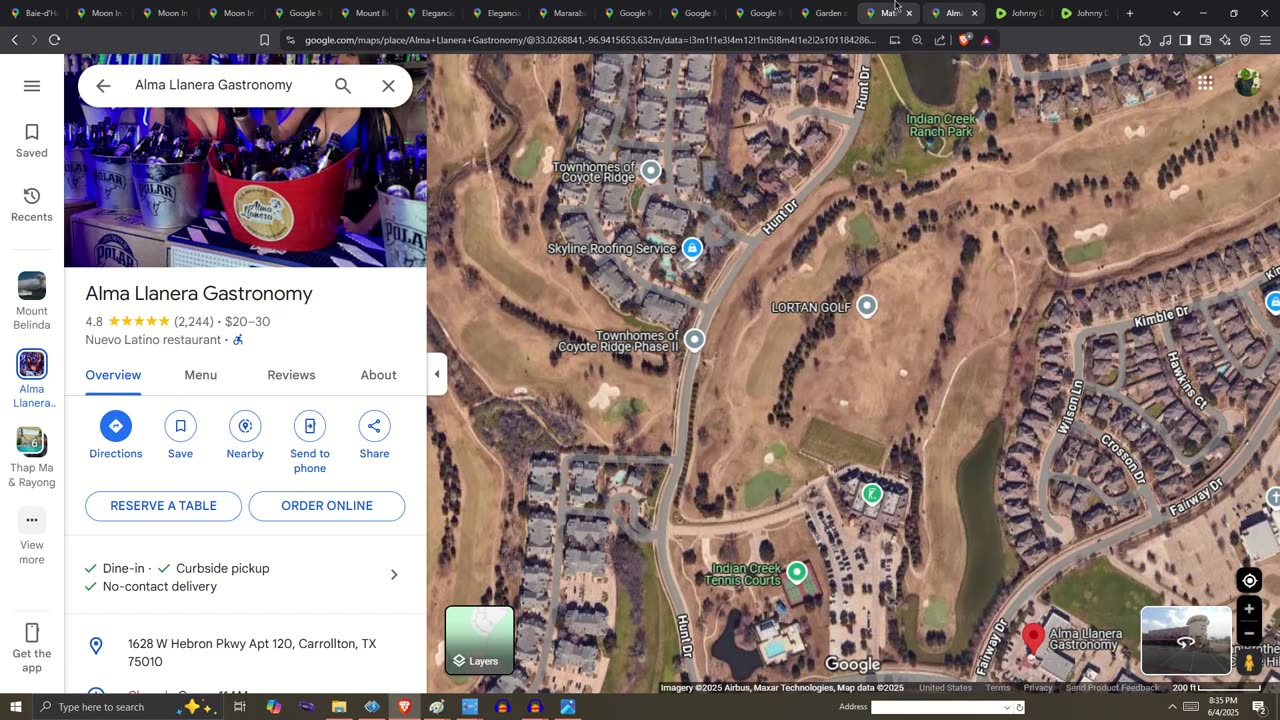Open the 2,244 reviews count link
The image size is (1280, 720).
click(x=194, y=322)
